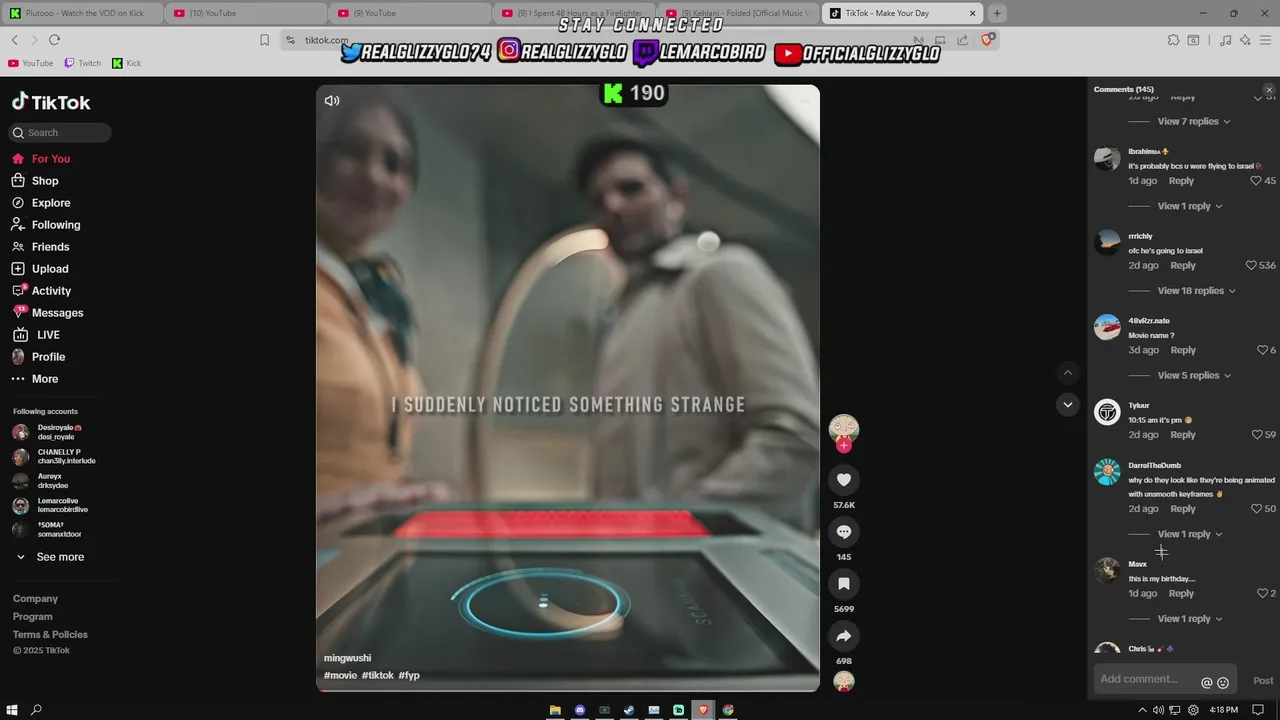Share the video using arrow icon
Viewport: 1280px width, 720px height.
point(844,636)
